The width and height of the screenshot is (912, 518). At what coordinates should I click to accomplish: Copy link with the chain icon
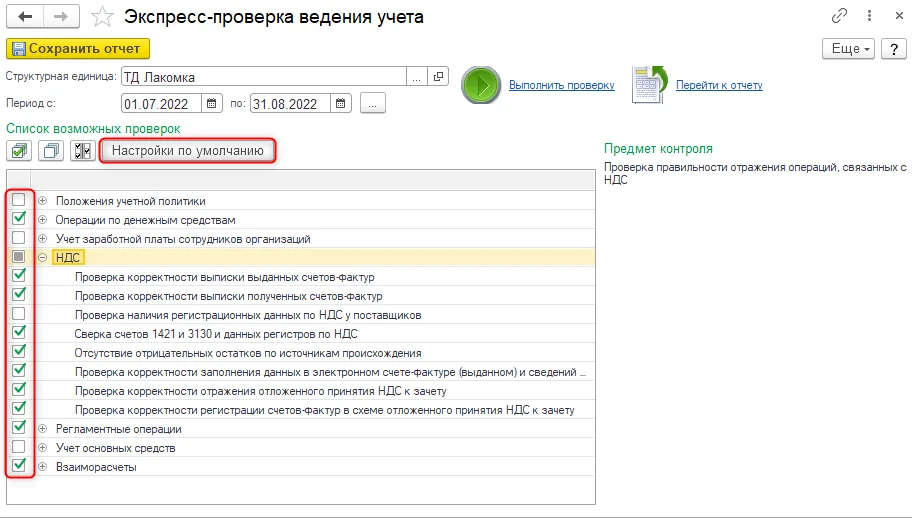[839, 16]
